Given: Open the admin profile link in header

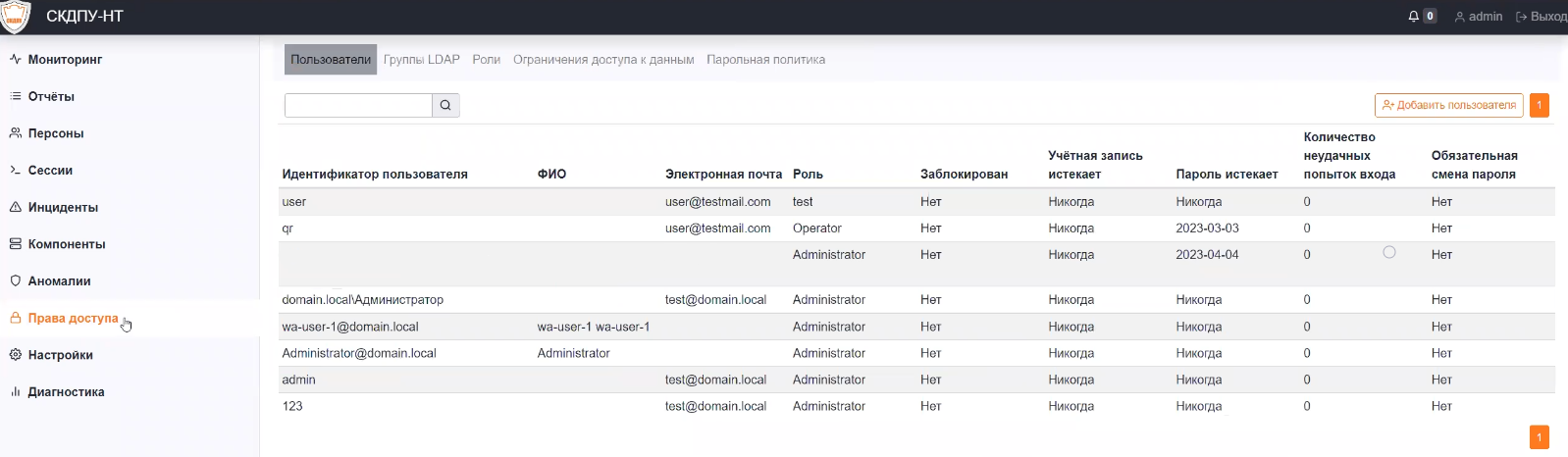Looking at the screenshot, I should click(x=1479, y=17).
